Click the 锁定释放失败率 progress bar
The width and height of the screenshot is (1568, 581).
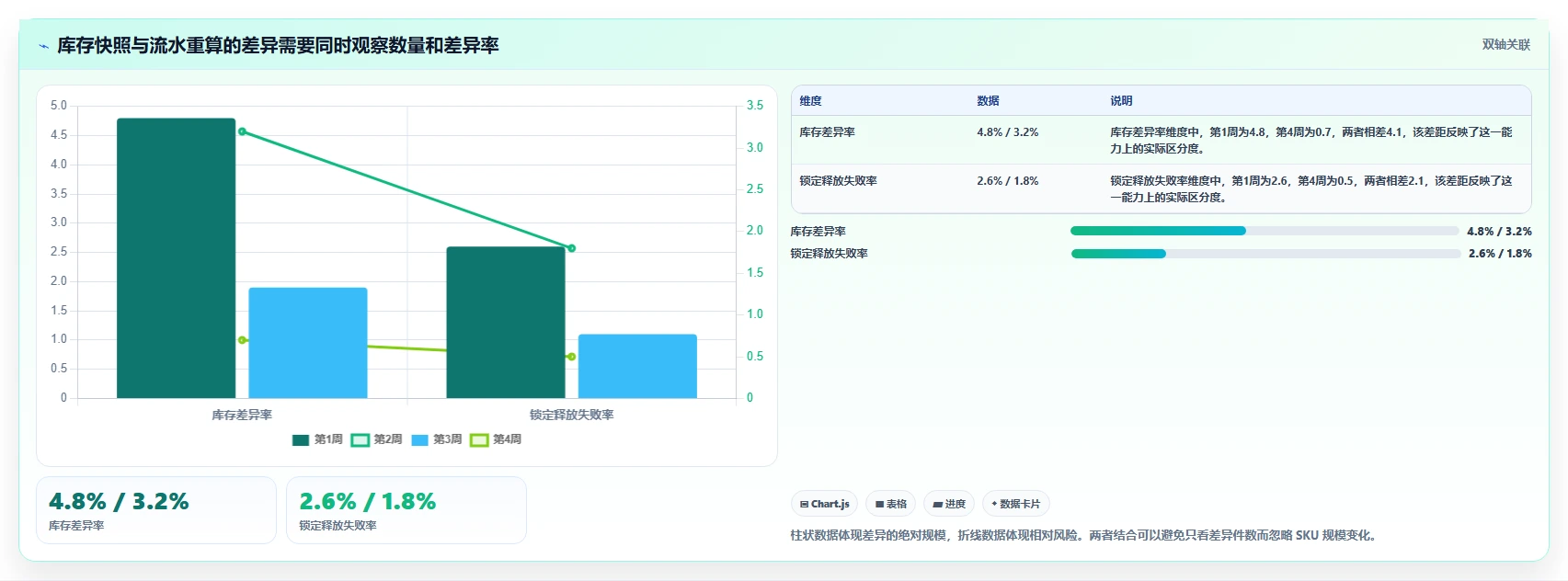click(1265, 254)
